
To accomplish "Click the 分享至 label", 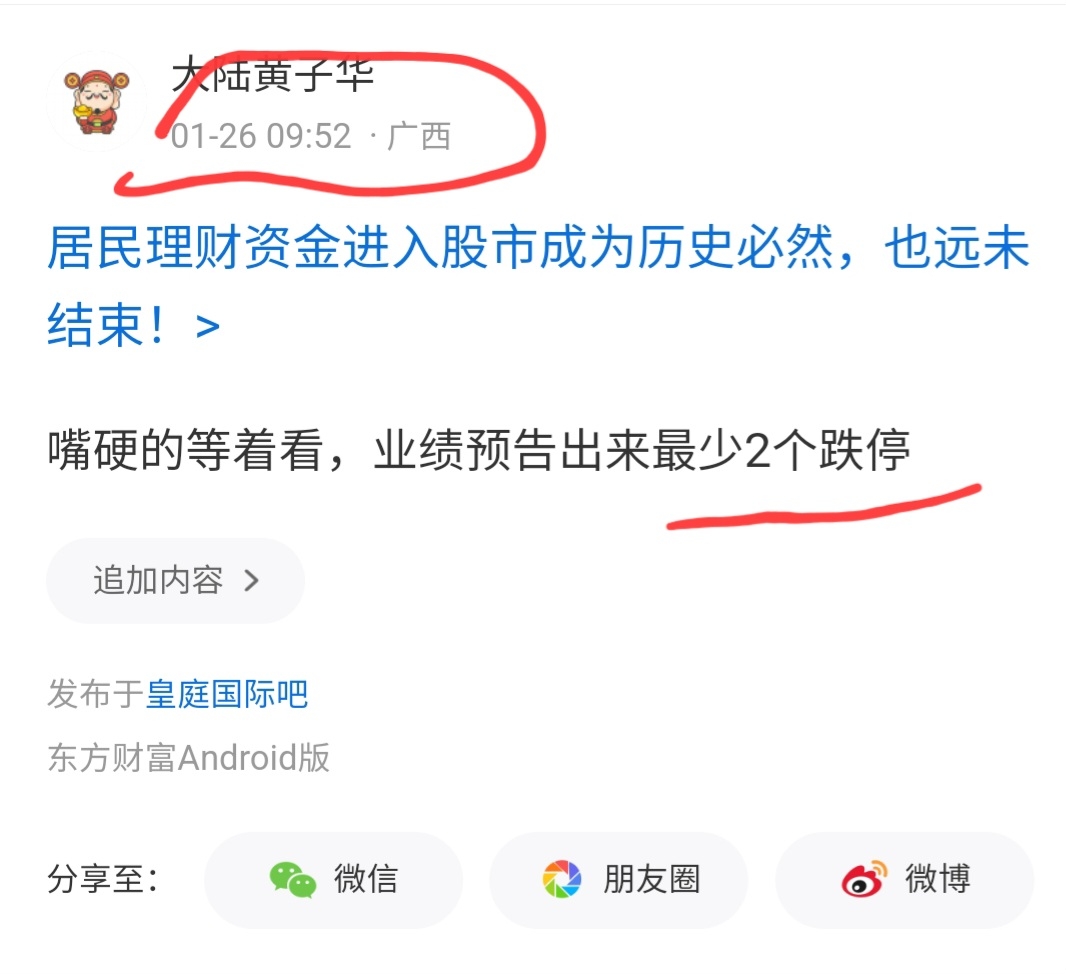I will [103, 879].
